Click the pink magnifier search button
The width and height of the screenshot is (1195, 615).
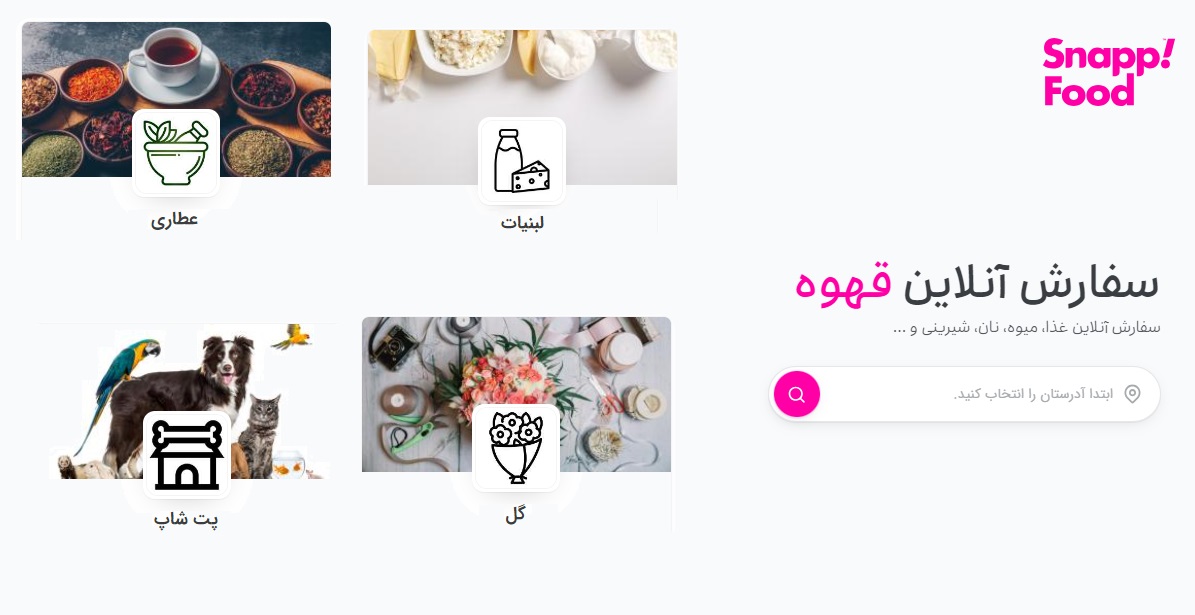coord(796,394)
